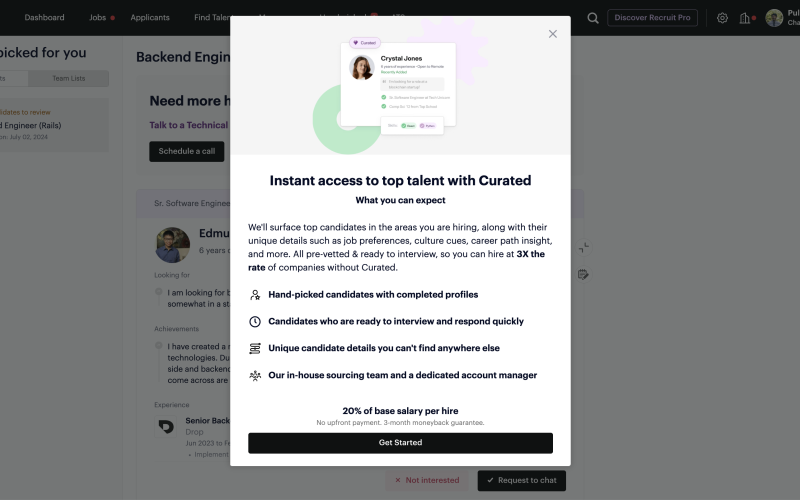Click the Get Started button
The image size is (800, 500).
(x=401, y=443)
